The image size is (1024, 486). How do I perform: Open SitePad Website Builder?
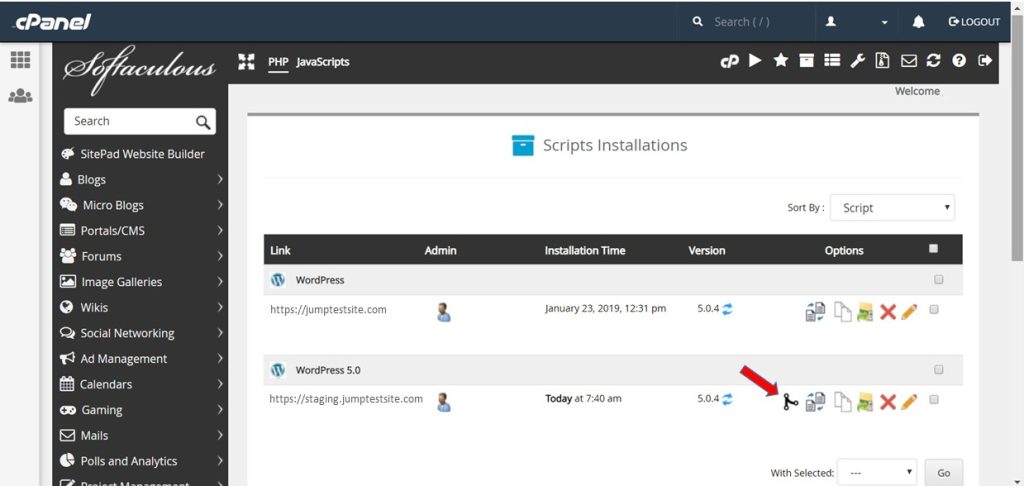point(141,154)
